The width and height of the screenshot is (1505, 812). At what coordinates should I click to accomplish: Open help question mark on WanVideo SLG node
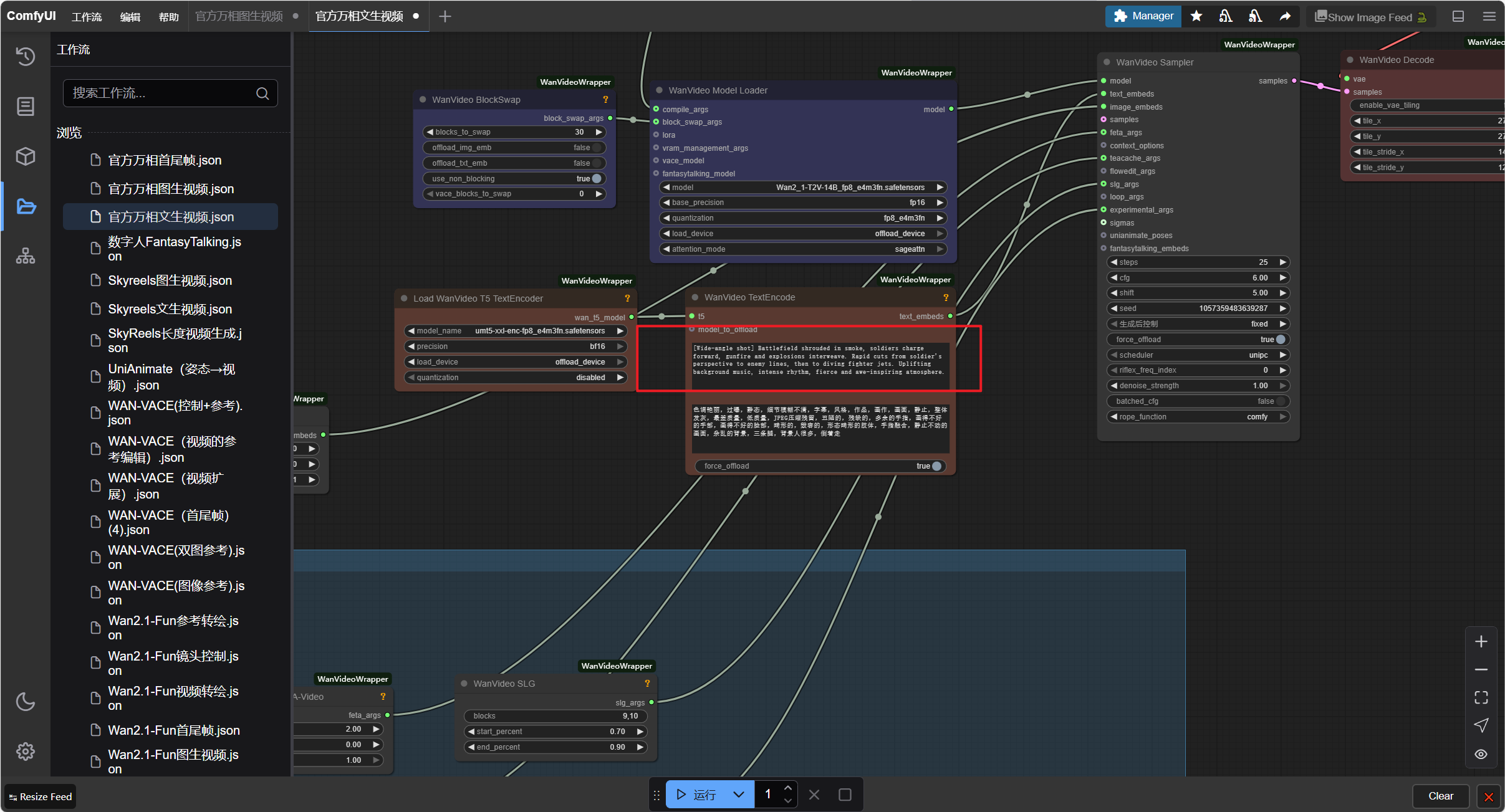tap(647, 684)
